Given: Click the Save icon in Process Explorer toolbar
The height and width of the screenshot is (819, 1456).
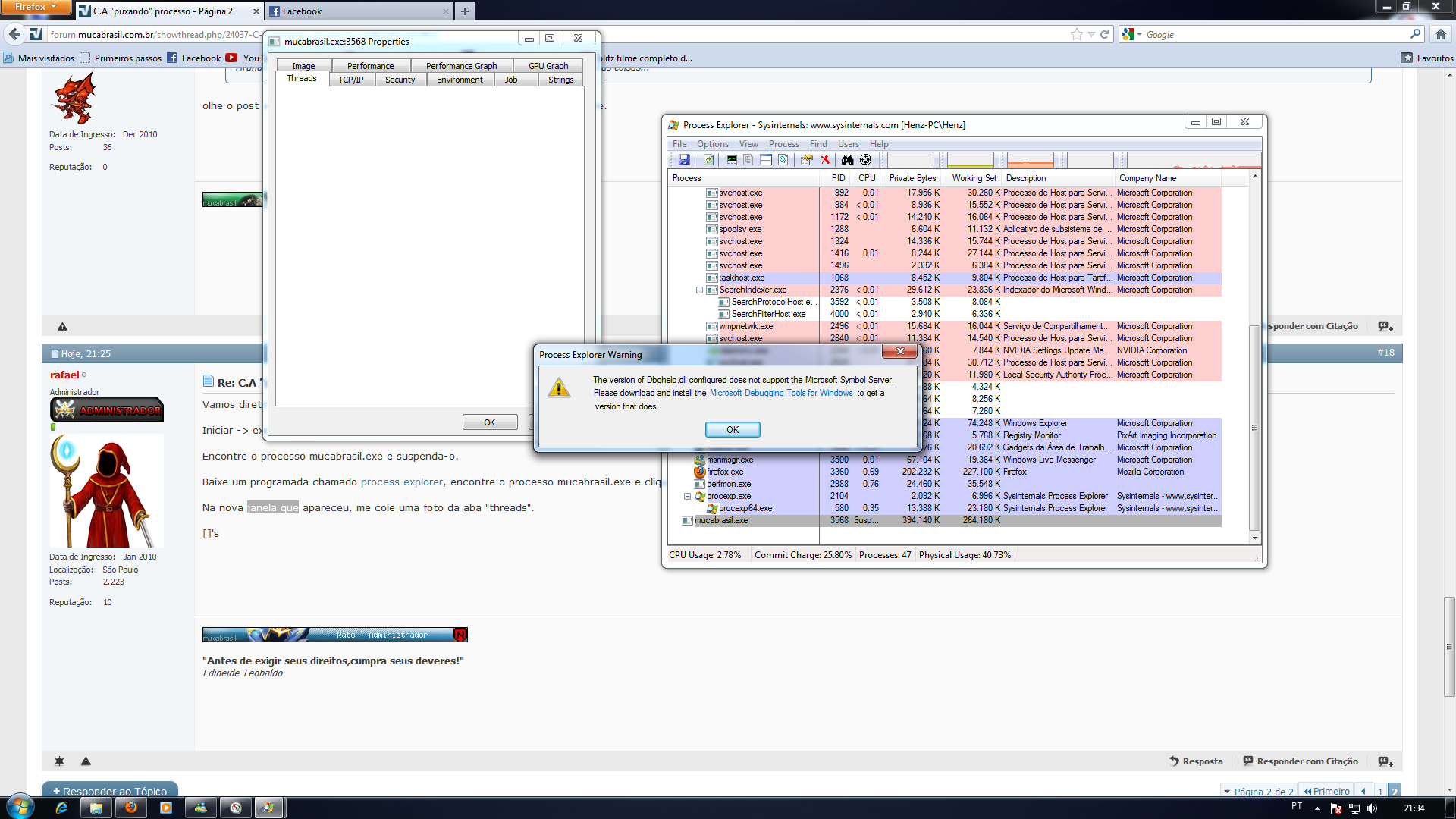Looking at the screenshot, I should (x=684, y=160).
